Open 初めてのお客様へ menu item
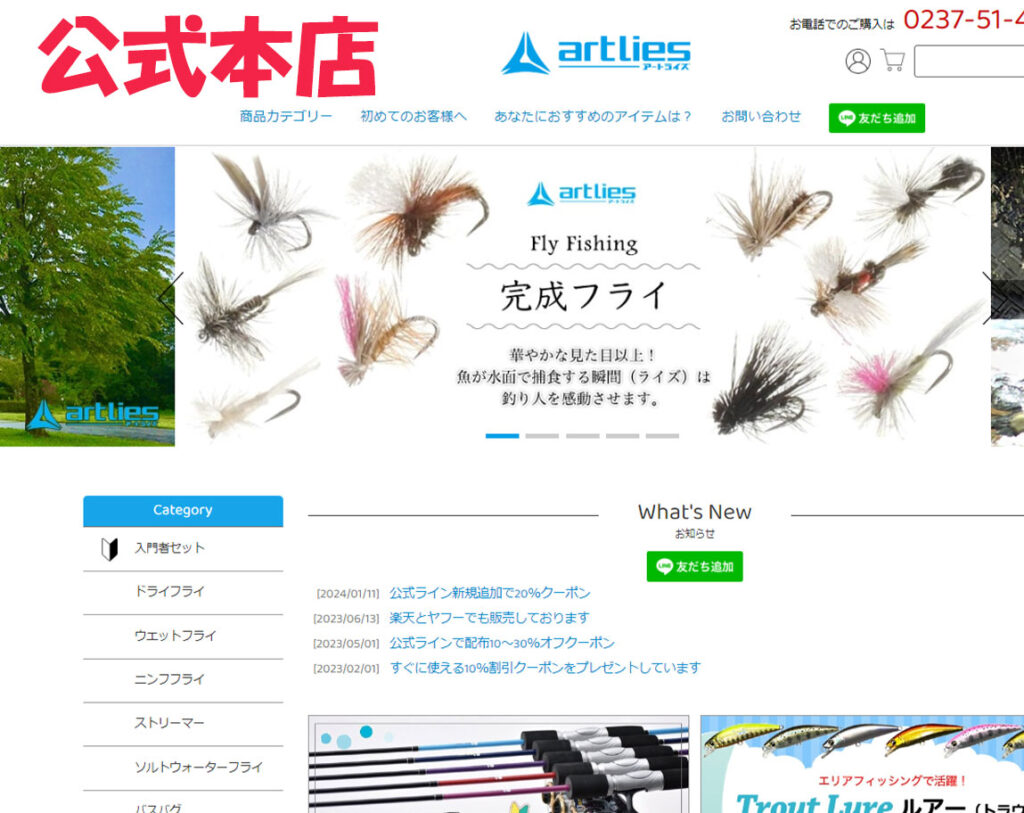 [413, 117]
